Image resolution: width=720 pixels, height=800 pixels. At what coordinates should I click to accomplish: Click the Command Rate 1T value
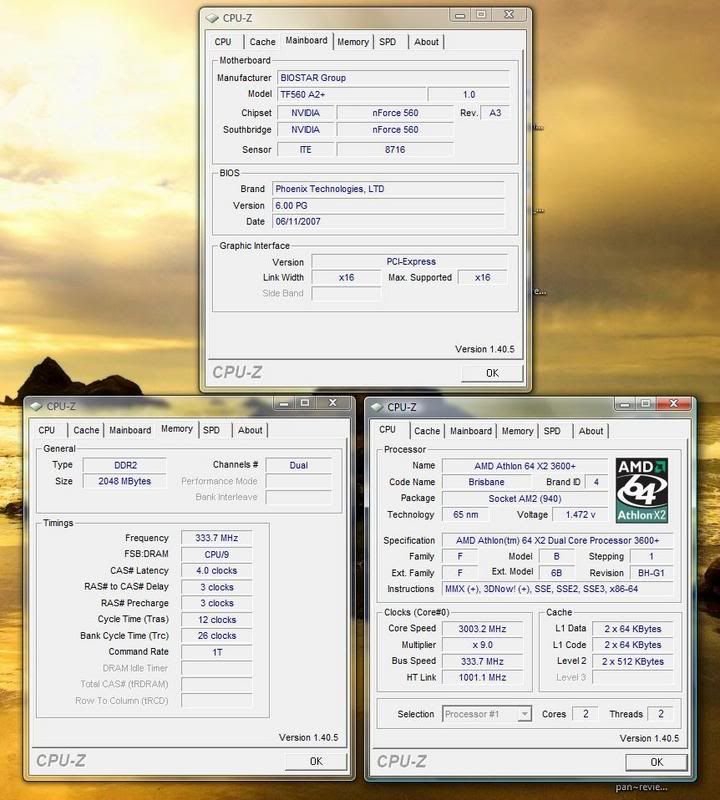click(x=217, y=653)
